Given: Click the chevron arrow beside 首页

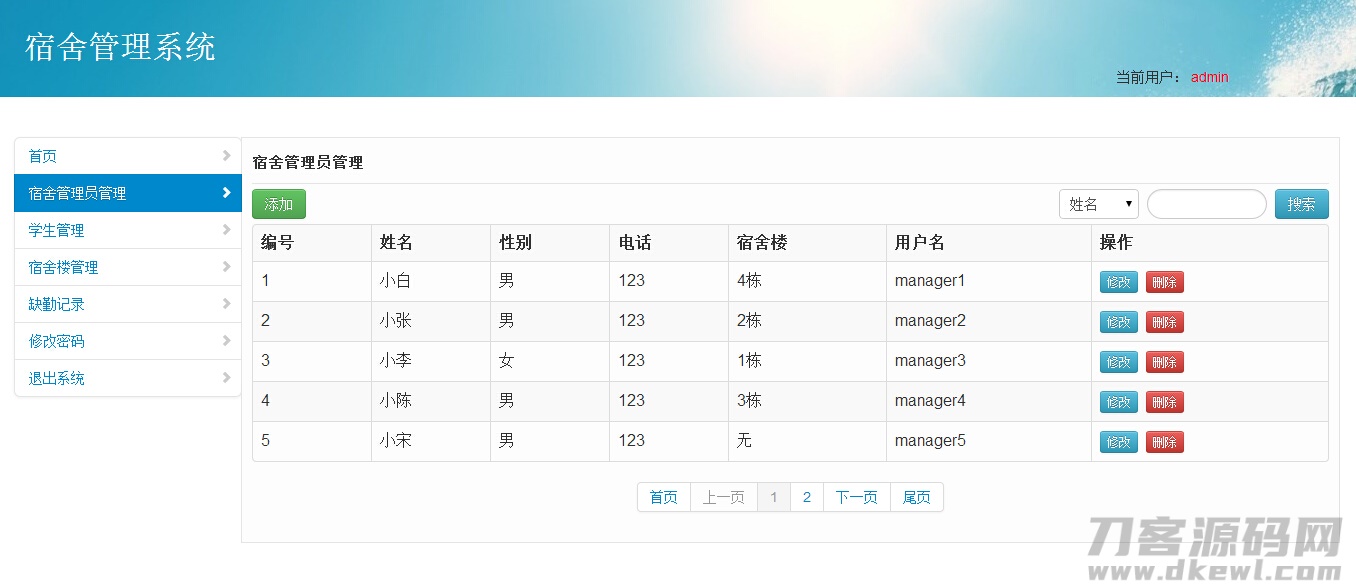Looking at the screenshot, I should point(227,156).
